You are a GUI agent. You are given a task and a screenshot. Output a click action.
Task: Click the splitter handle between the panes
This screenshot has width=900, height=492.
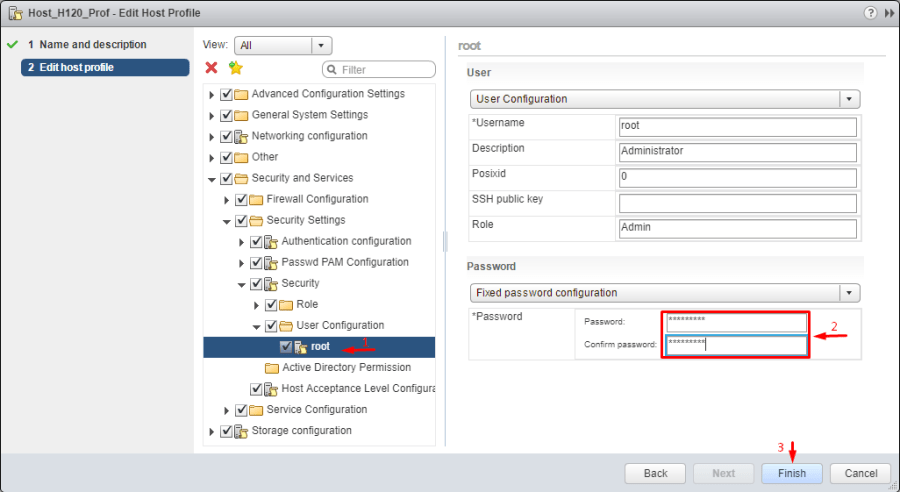[x=444, y=242]
